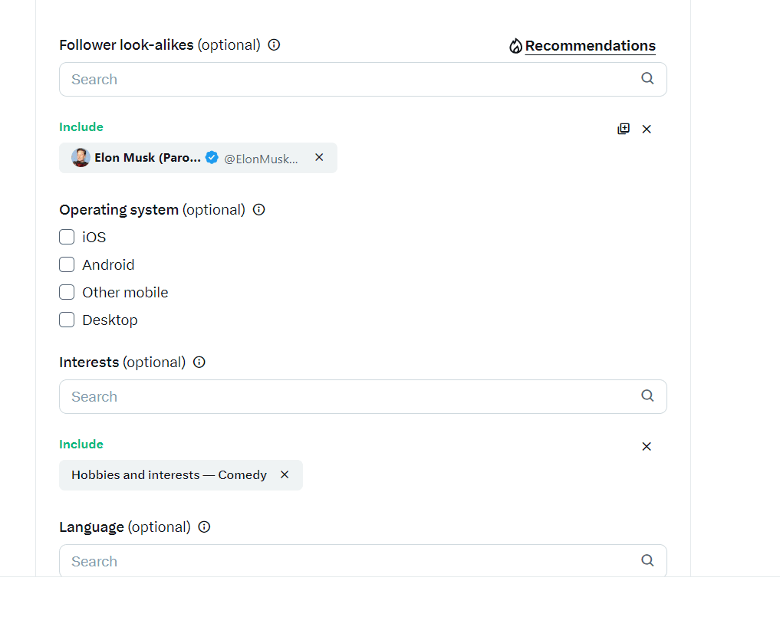Click the bulk add icon in Include row

coord(623,129)
